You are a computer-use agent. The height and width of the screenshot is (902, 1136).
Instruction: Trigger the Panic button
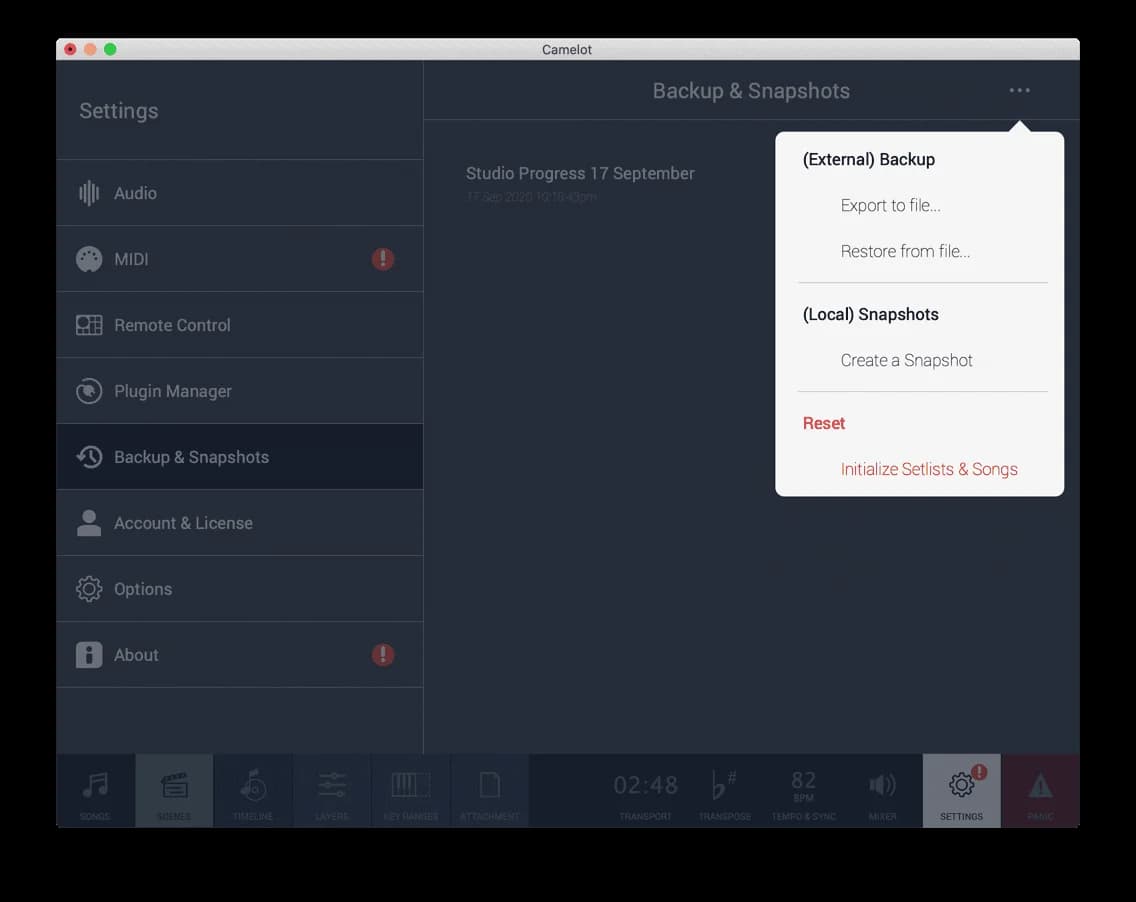click(1041, 790)
